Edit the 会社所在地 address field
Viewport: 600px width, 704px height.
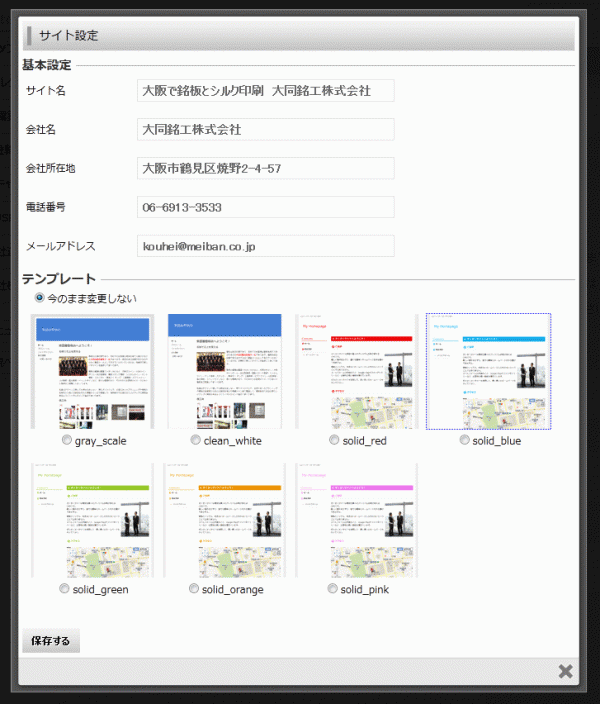click(265, 168)
